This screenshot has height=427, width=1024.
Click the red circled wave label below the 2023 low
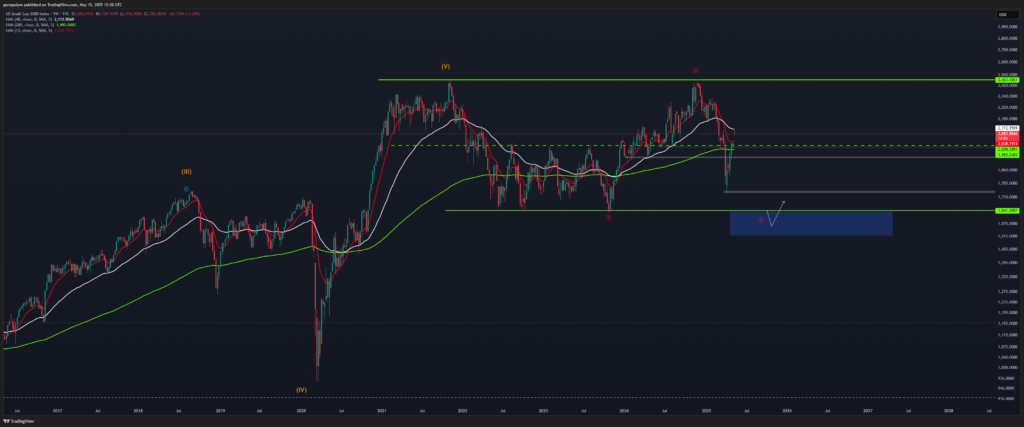coord(608,217)
